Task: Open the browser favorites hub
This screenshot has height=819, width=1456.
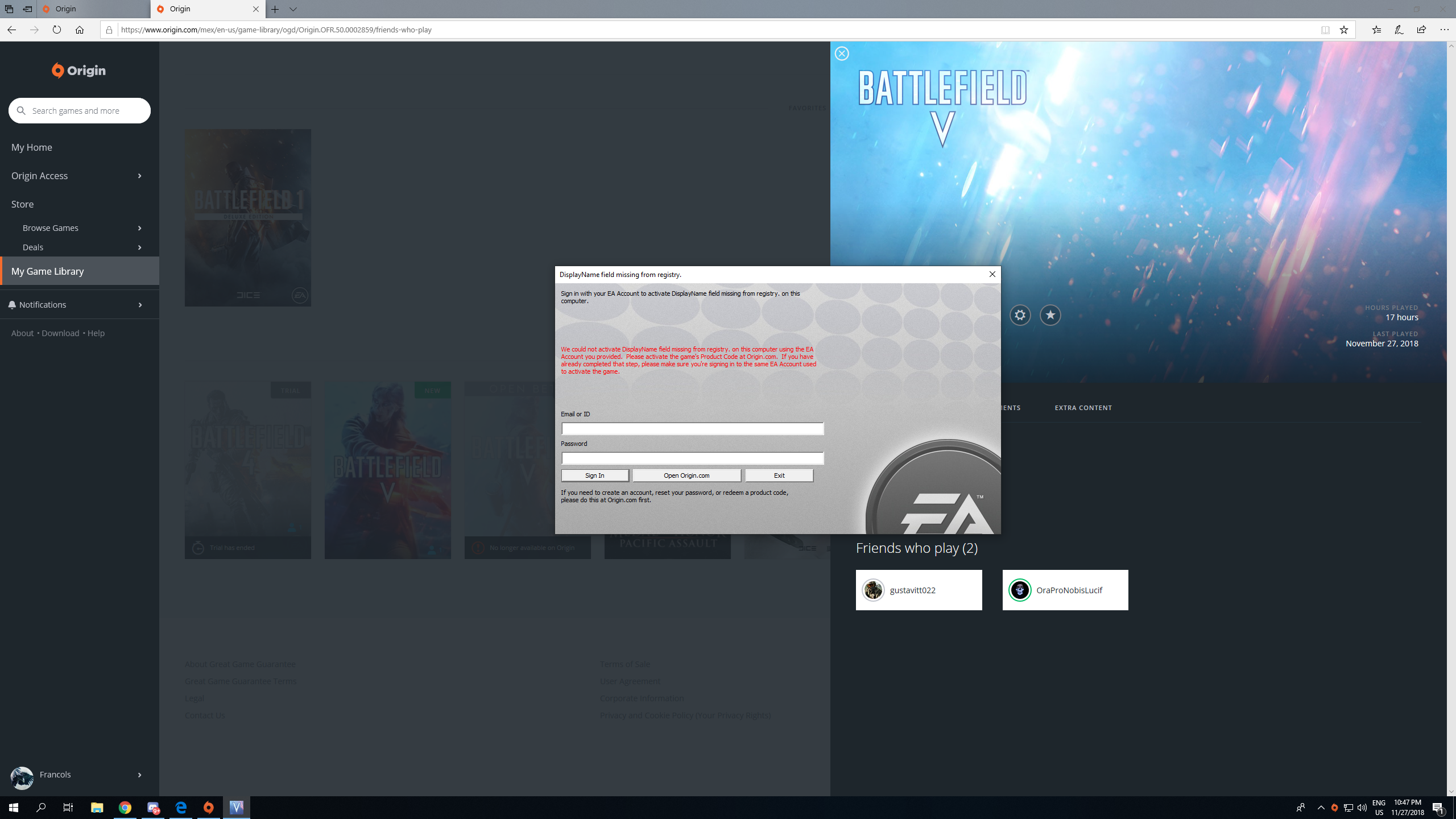Action: (1376, 30)
